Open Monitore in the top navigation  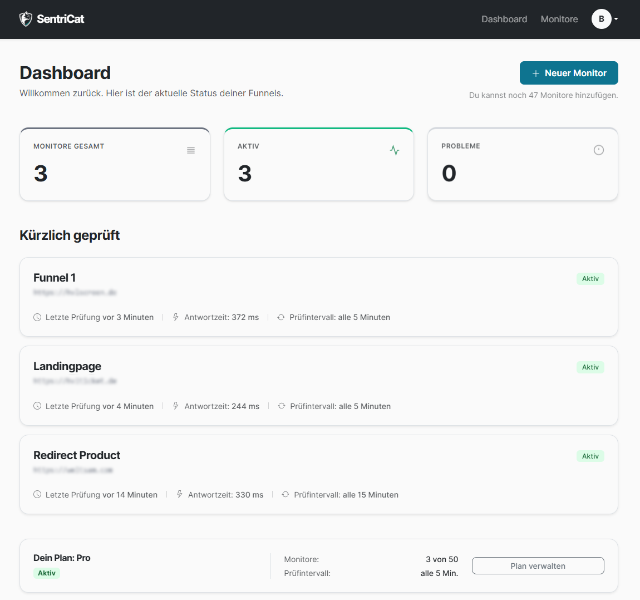point(559,19)
